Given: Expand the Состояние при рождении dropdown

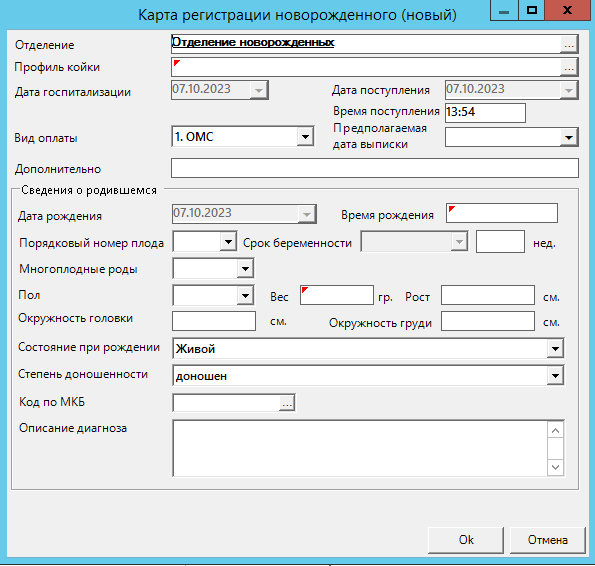Looking at the screenshot, I should 555,349.
